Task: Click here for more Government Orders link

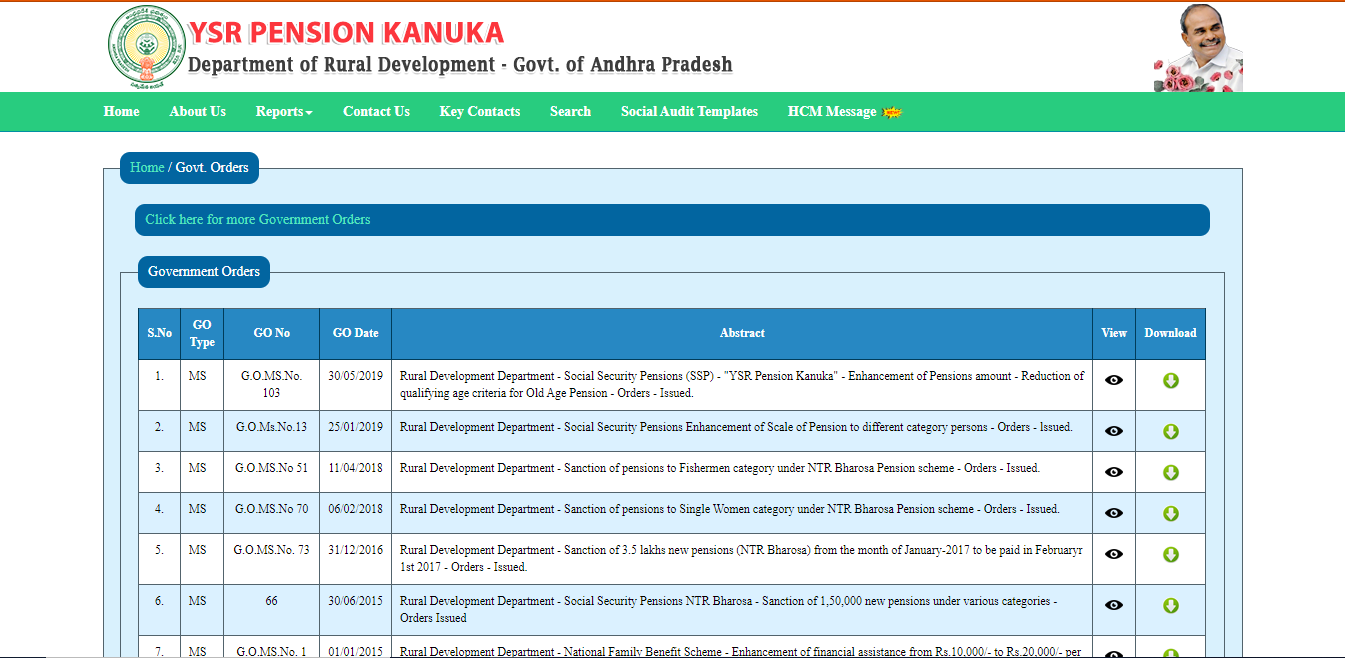Action: point(258,219)
